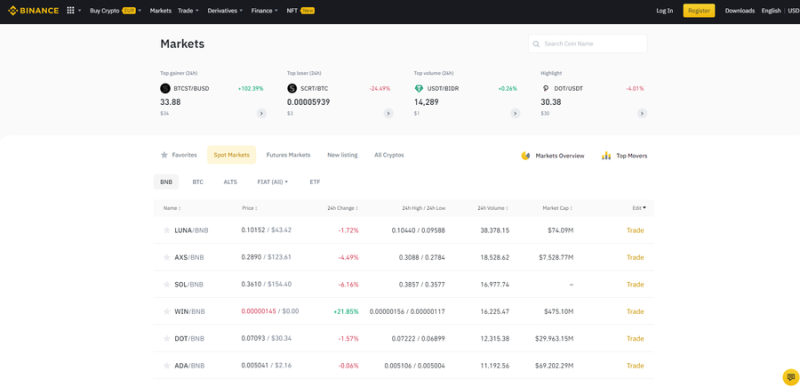Click the WIN/BNB +21.85% change value
Viewport: 800px width, 387px height.
click(346, 312)
